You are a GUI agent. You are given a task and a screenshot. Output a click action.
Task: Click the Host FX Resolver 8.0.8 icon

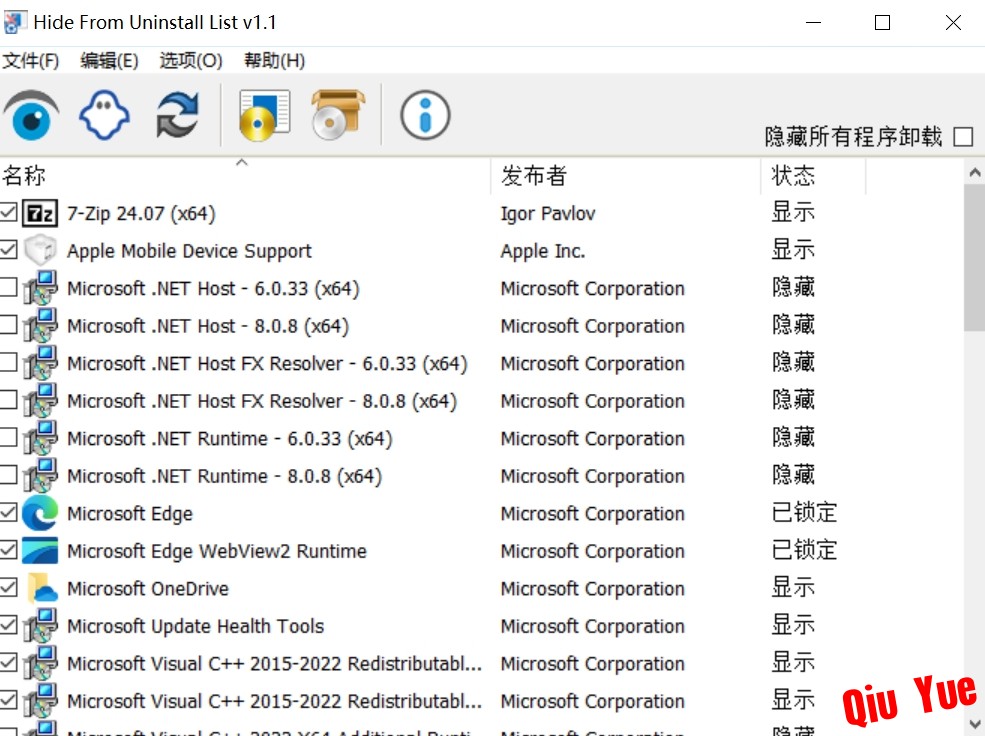[40, 401]
